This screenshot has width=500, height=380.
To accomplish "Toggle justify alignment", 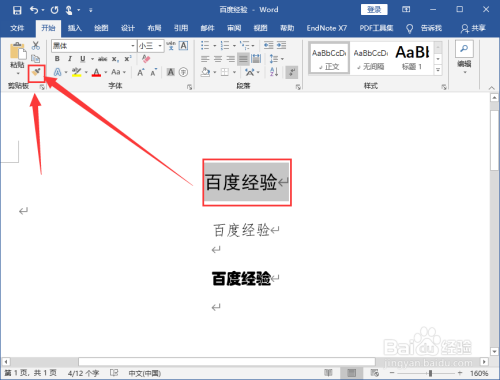I will click(243, 59).
